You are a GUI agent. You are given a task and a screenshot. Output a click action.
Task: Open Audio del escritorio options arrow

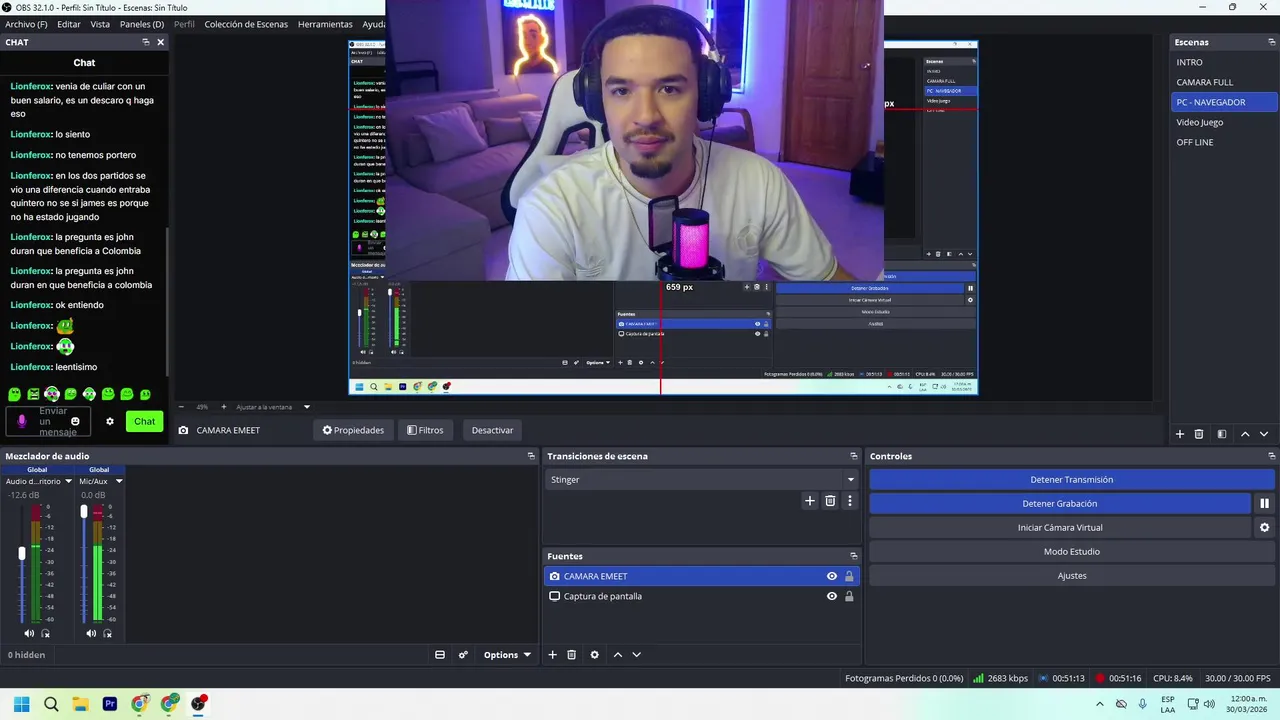(69, 481)
